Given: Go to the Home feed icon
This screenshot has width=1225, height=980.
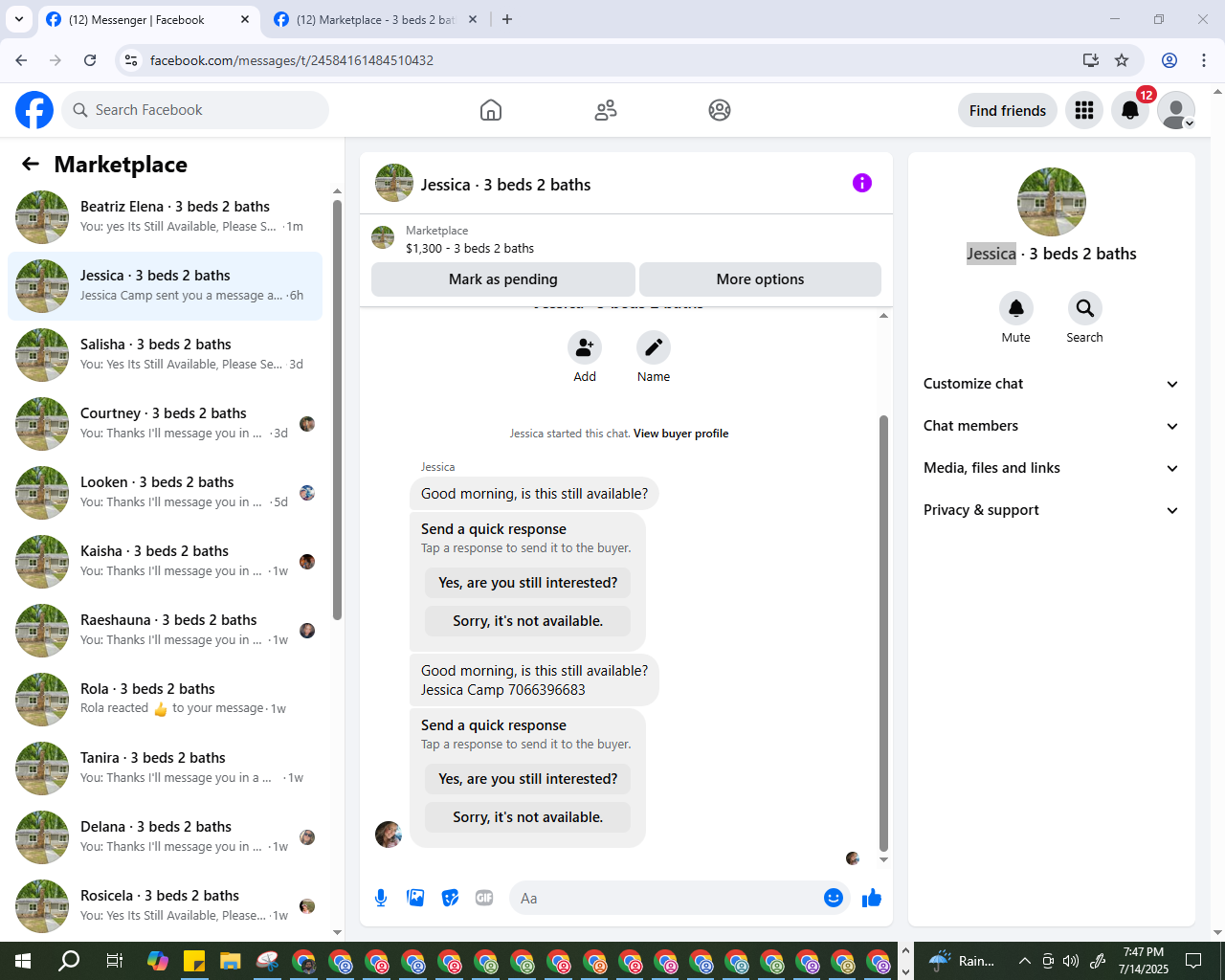Looking at the screenshot, I should tap(491, 110).
